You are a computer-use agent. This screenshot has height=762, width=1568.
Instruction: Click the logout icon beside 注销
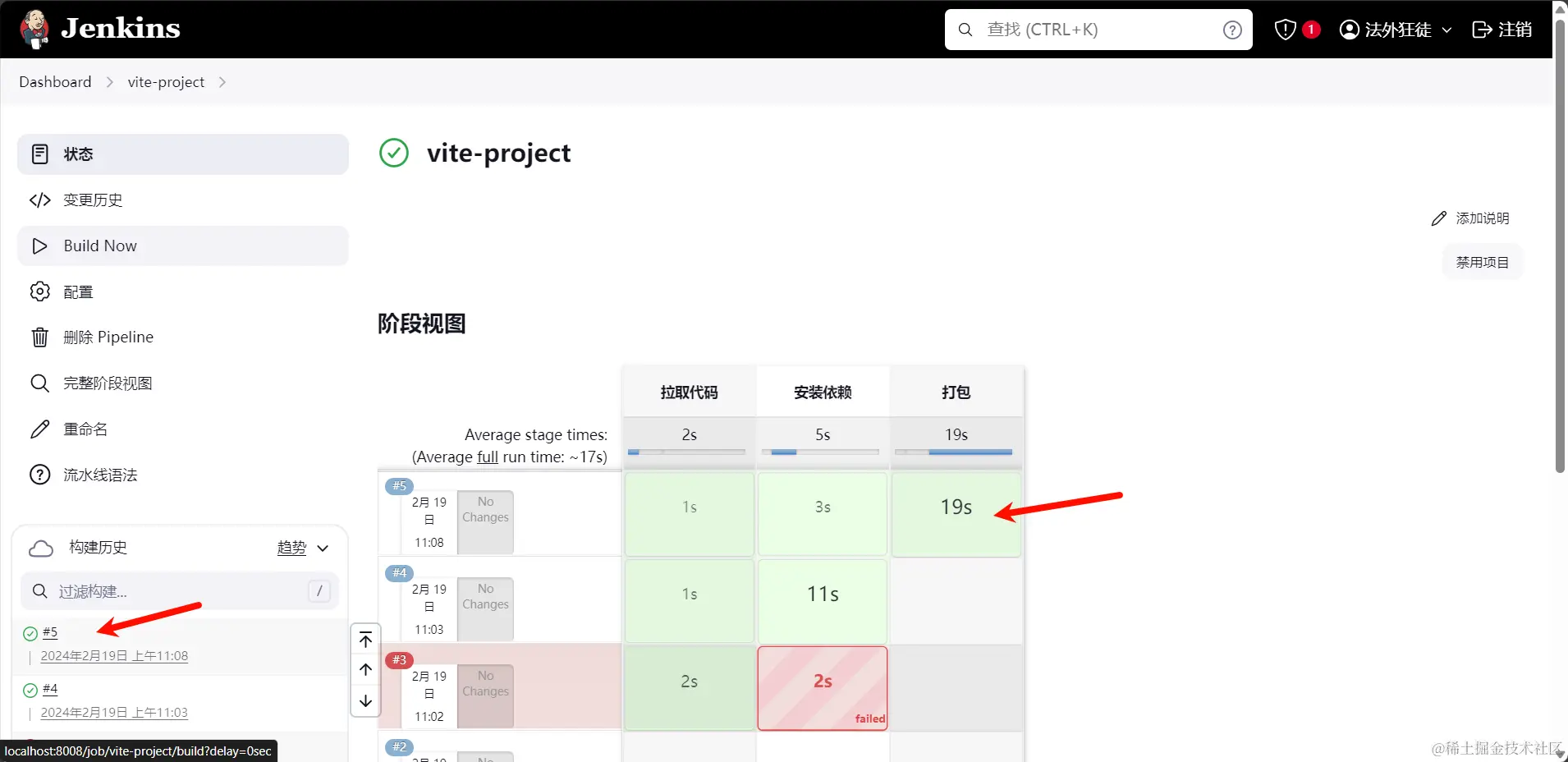1482,30
